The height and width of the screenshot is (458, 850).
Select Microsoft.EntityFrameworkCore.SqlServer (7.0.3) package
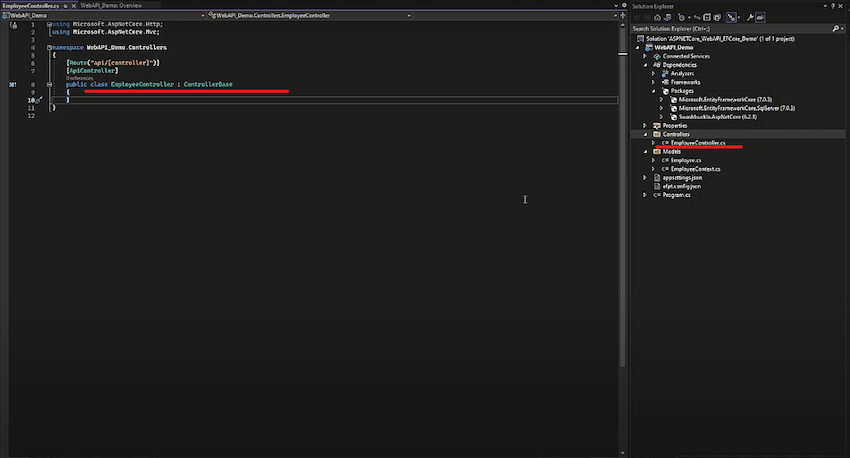pyautogui.click(x=737, y=108)
